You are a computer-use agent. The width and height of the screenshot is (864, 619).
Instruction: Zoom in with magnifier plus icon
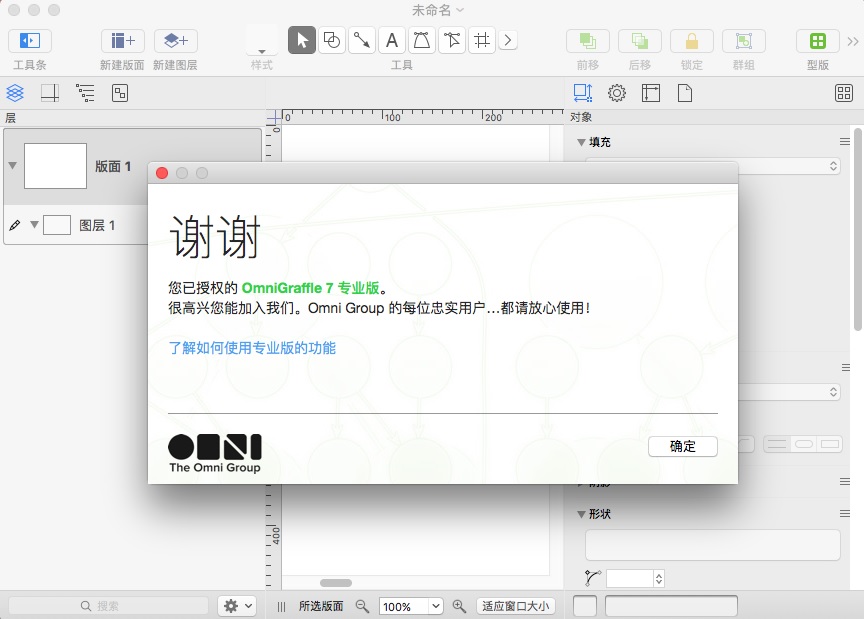click(459, 606)
